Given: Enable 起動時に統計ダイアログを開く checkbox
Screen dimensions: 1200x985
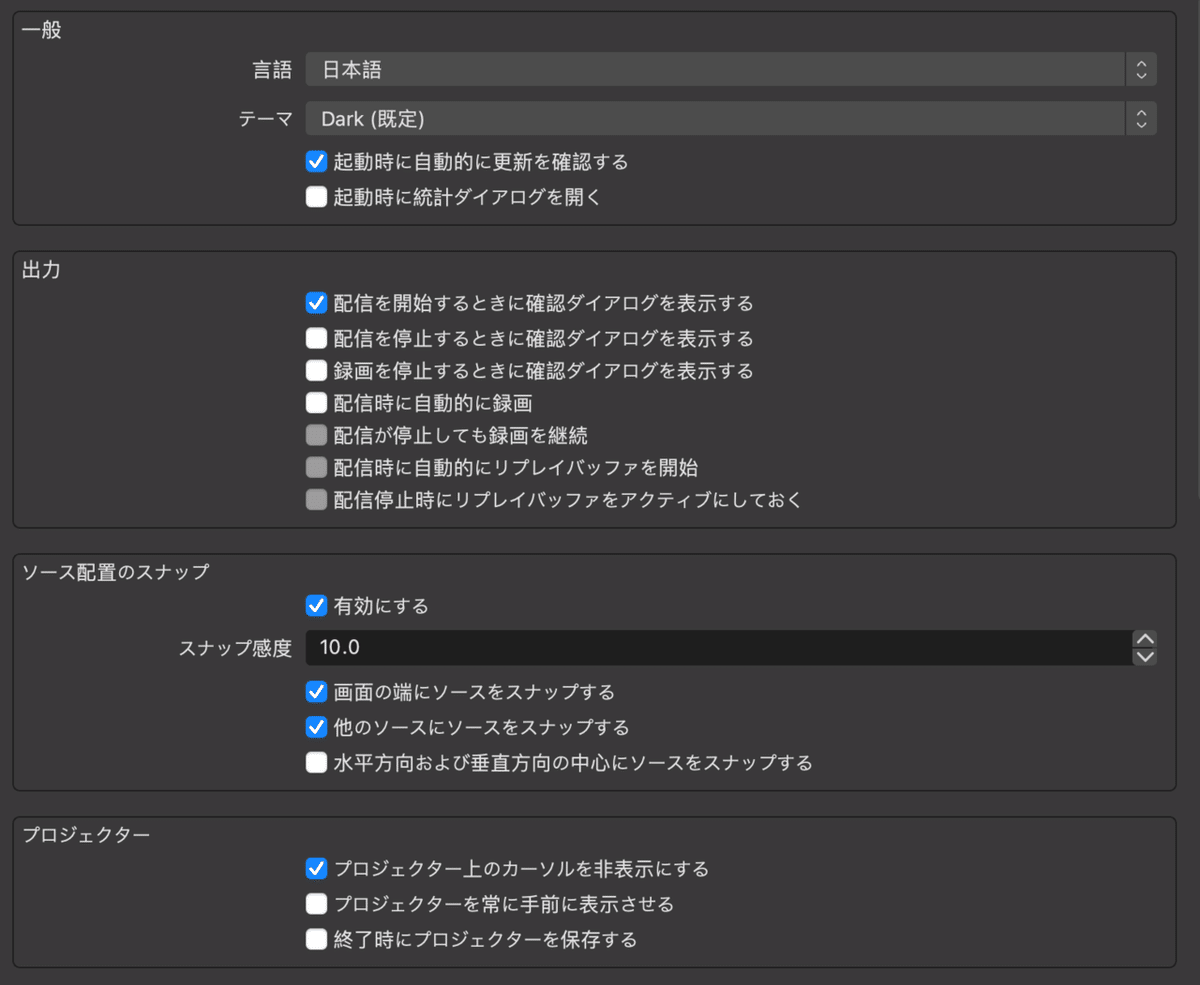Looking at the screenshot, I should click(317, 197).
